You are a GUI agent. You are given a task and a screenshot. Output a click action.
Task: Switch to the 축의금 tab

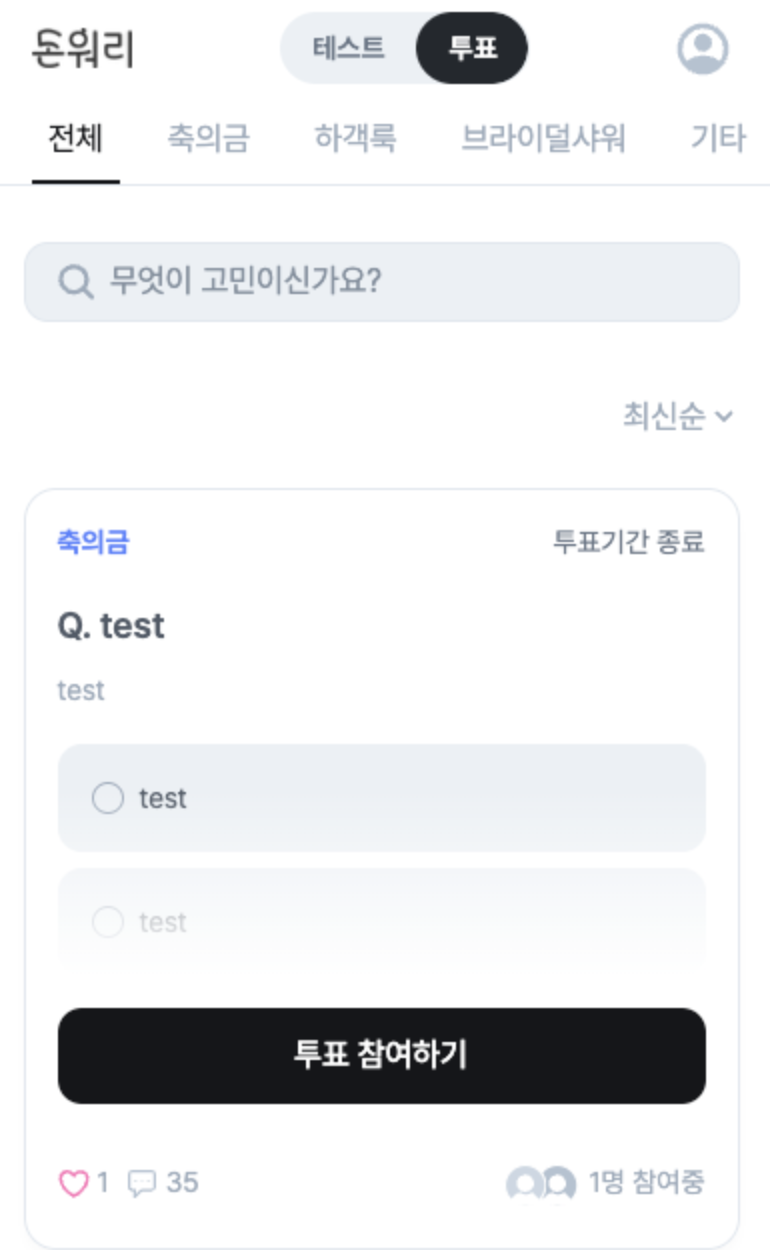(x=208, y=138)
